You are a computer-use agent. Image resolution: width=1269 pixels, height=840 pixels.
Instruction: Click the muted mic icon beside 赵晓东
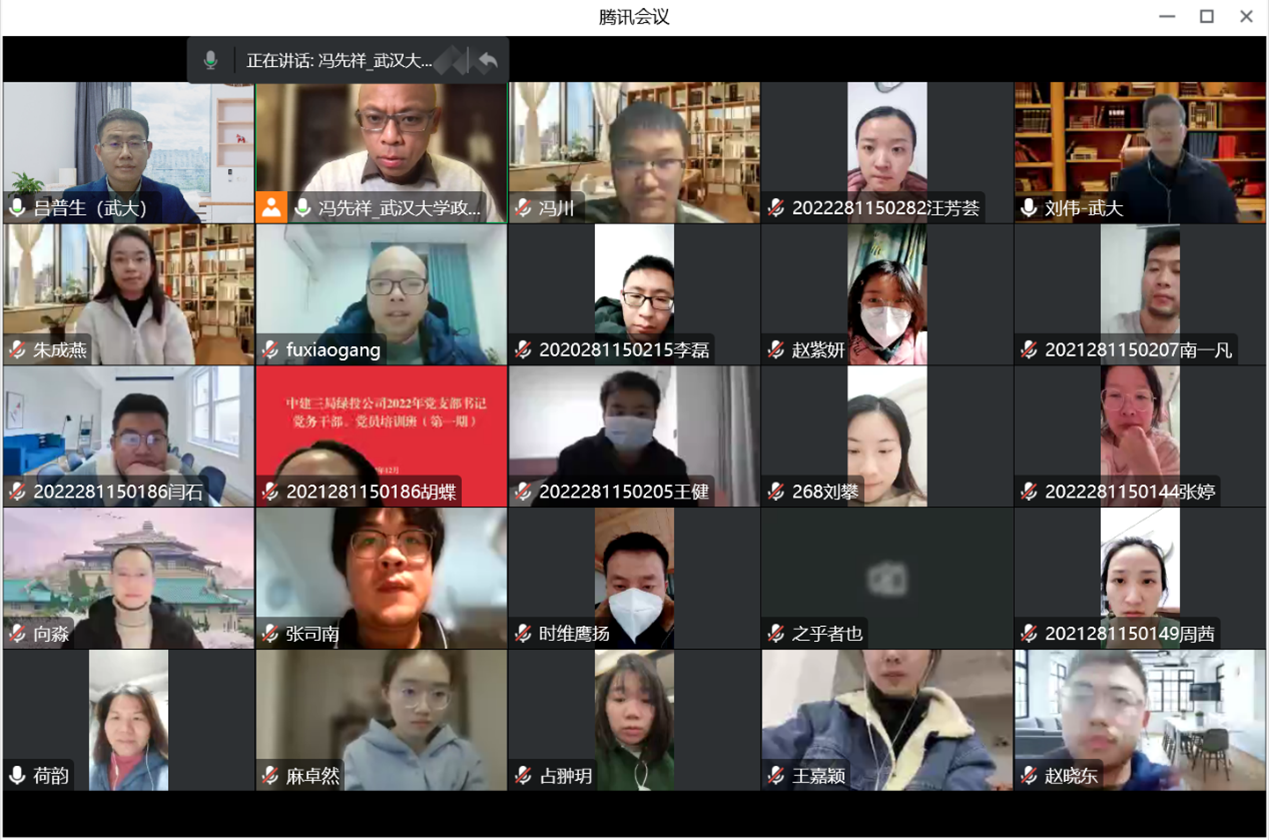click(1029, 775)
